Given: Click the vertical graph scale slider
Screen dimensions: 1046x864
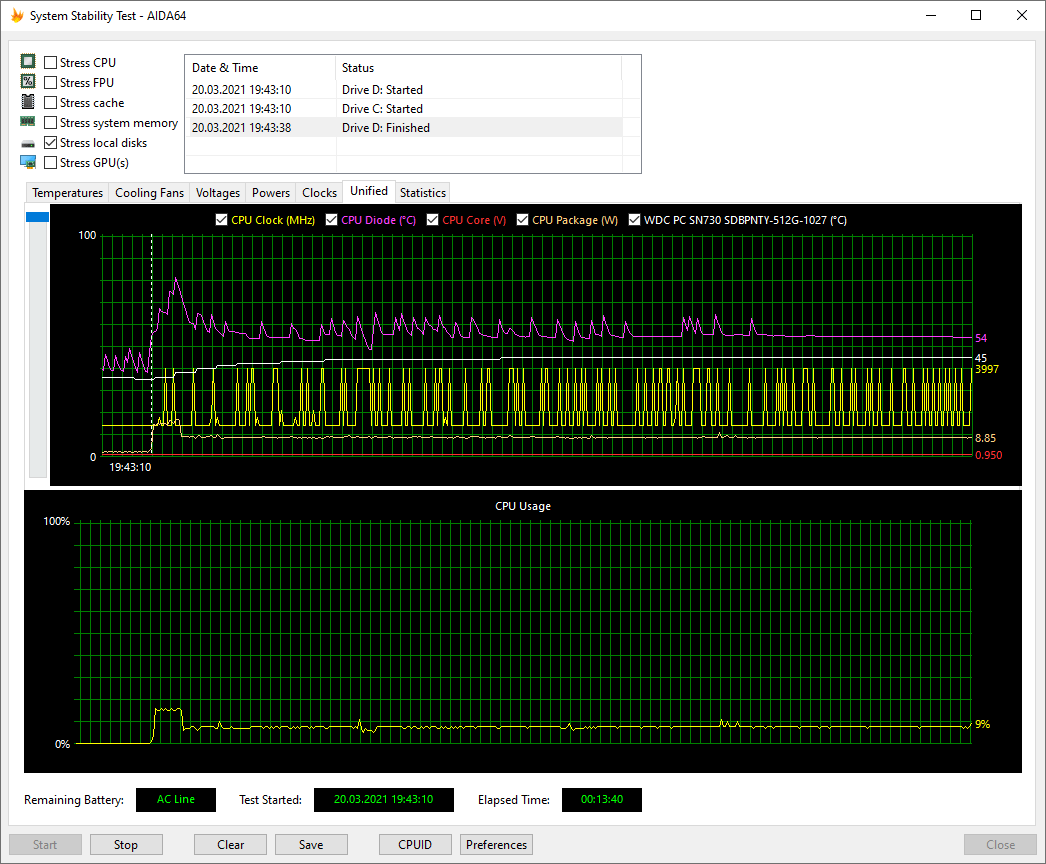Looking at the screenshot, I should (x=37, y=217).
